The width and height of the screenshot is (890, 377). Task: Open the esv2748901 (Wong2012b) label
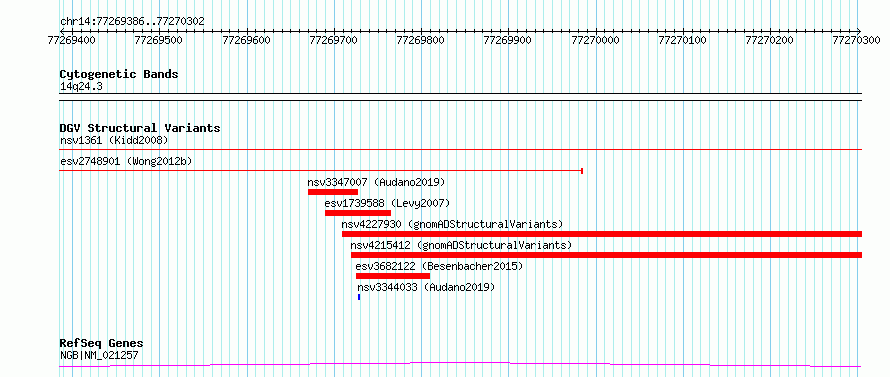click(126, 161)
